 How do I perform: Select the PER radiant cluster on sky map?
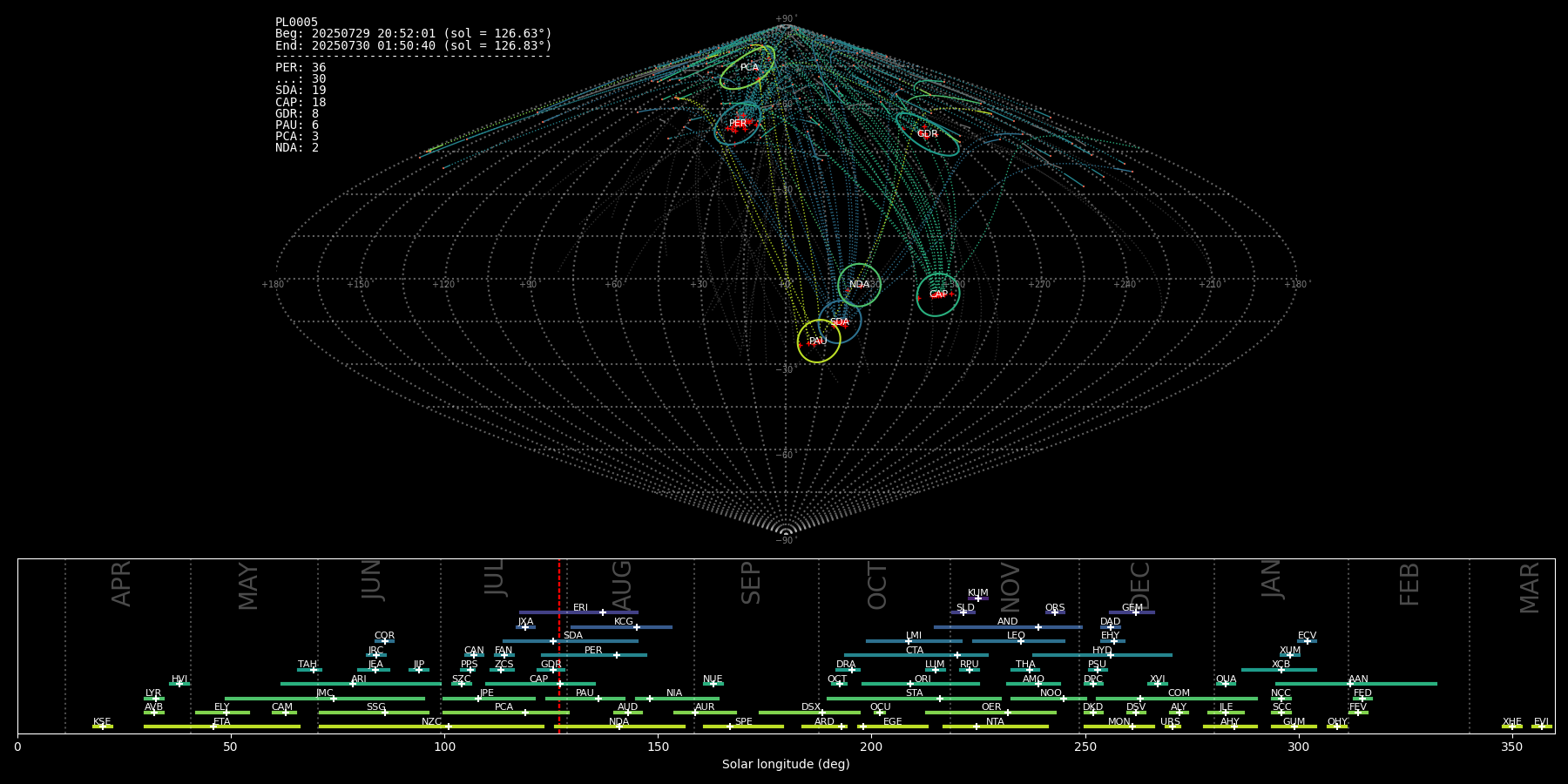738,124
